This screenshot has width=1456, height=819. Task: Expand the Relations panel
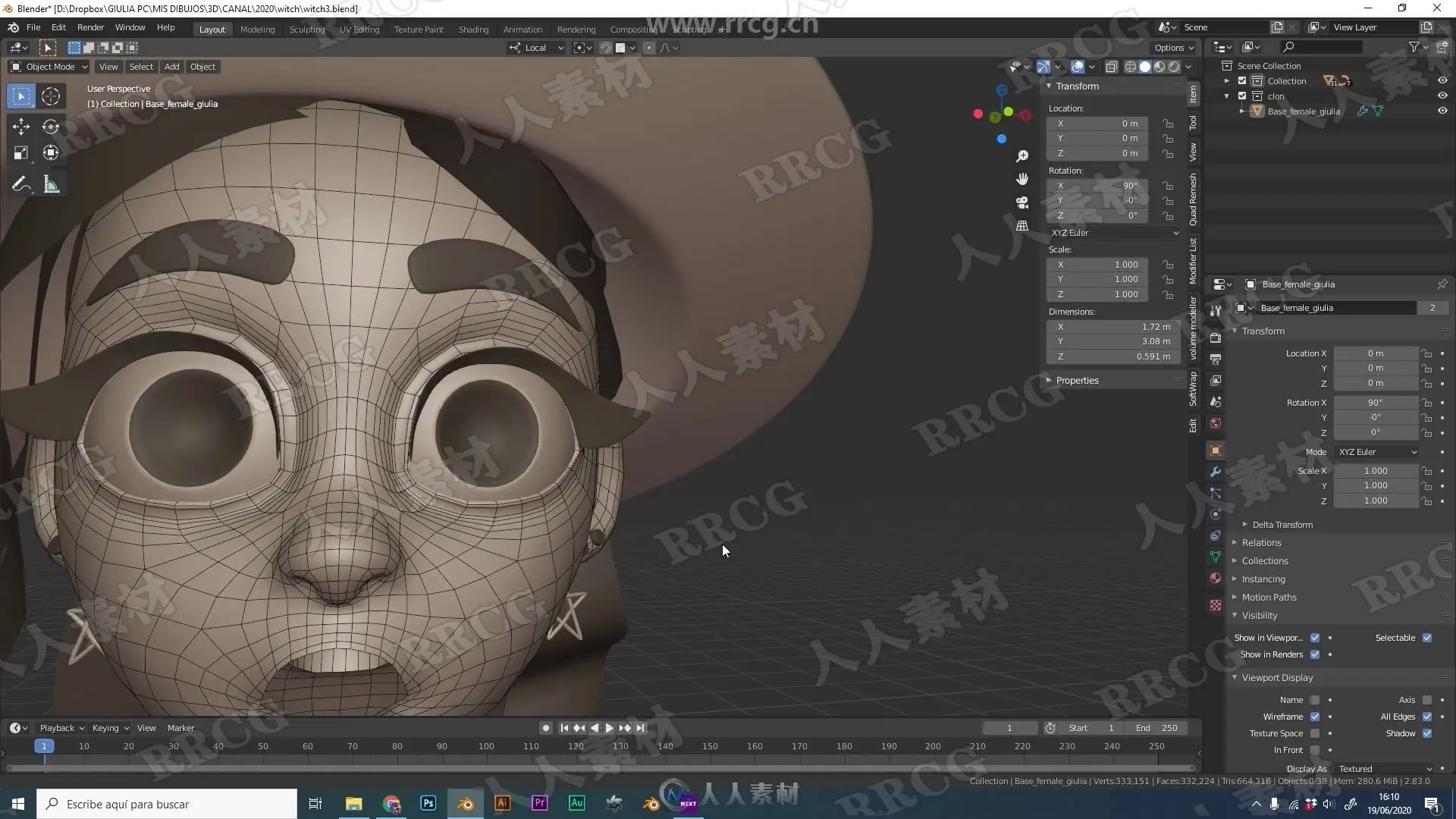click(x=1261, y=543)
